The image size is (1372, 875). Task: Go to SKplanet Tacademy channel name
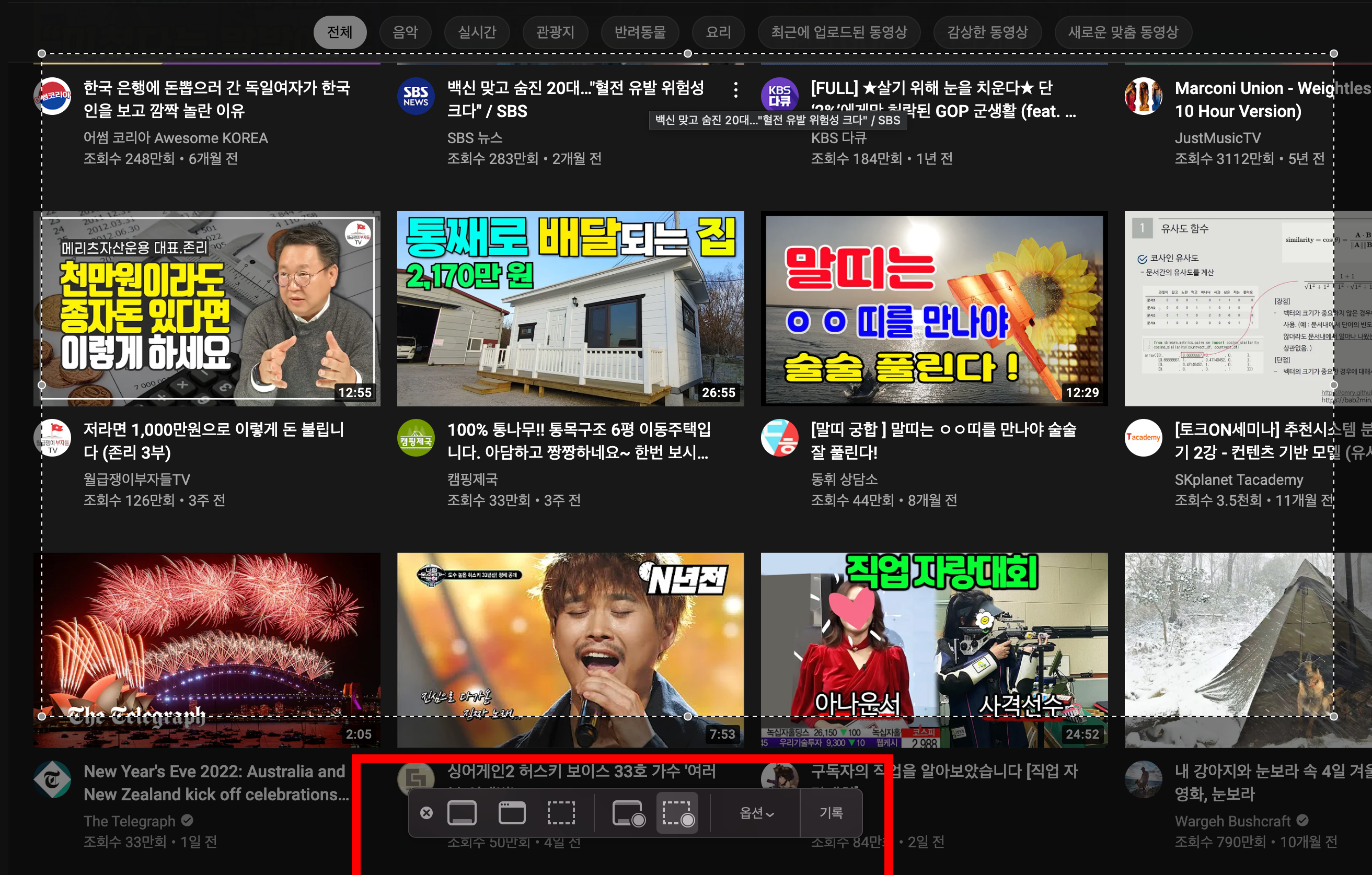click(1239, 480)
